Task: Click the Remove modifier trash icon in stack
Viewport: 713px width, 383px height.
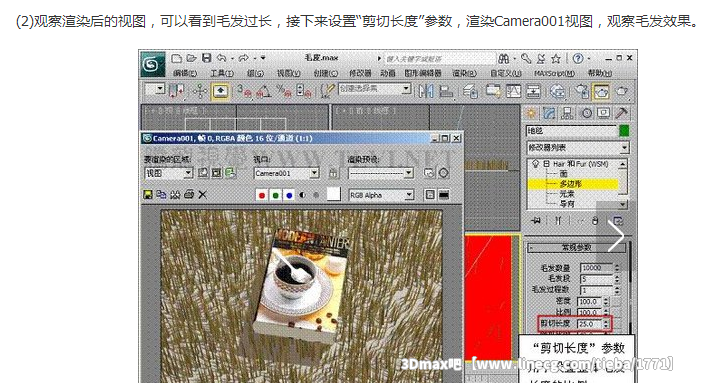Action: click(594, 221)
